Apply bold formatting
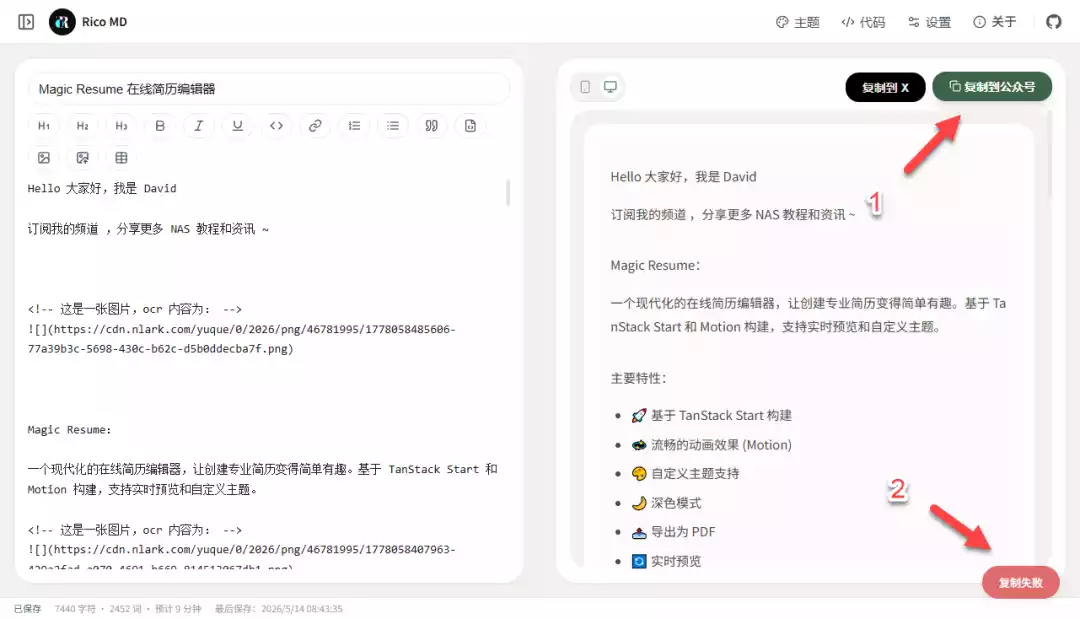 click(x=160, y=126)
